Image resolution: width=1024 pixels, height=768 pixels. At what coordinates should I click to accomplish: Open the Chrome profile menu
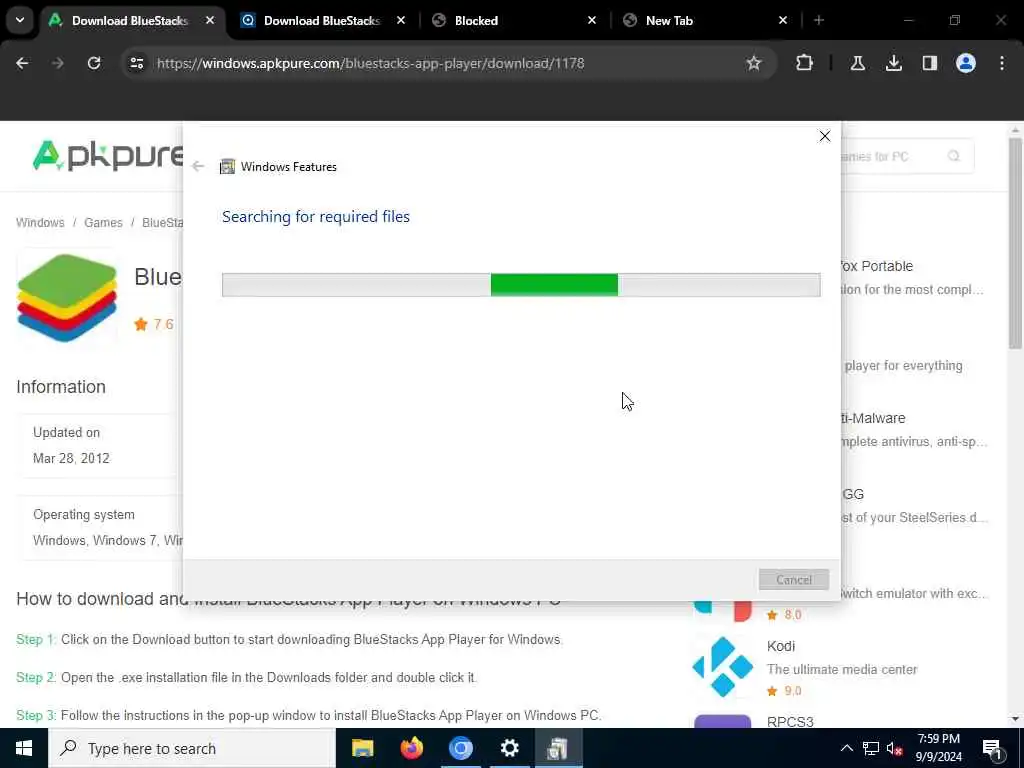[965, 63]
